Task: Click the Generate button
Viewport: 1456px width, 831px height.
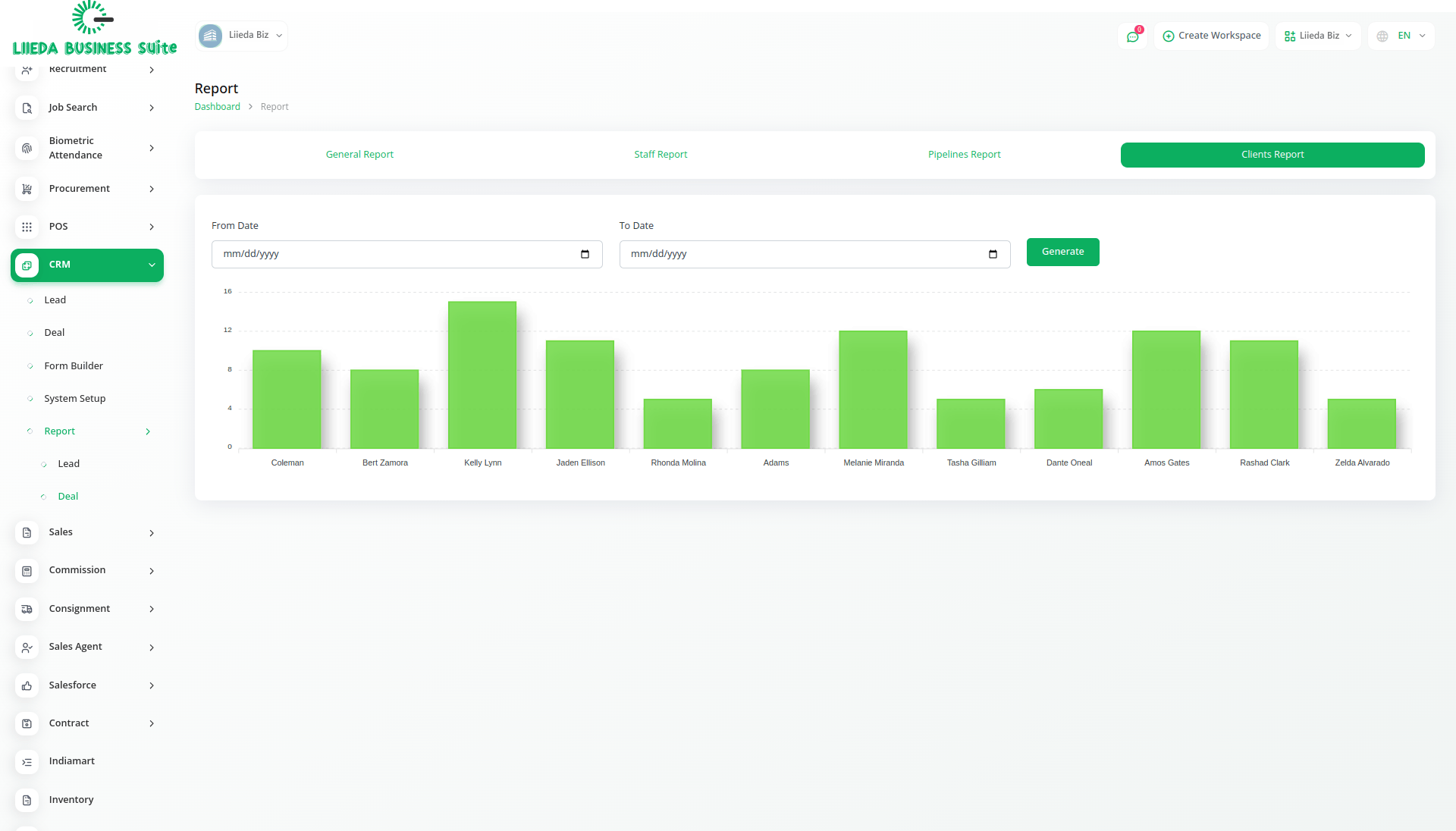Action: pyautogui.click(x=1062, y=252)
